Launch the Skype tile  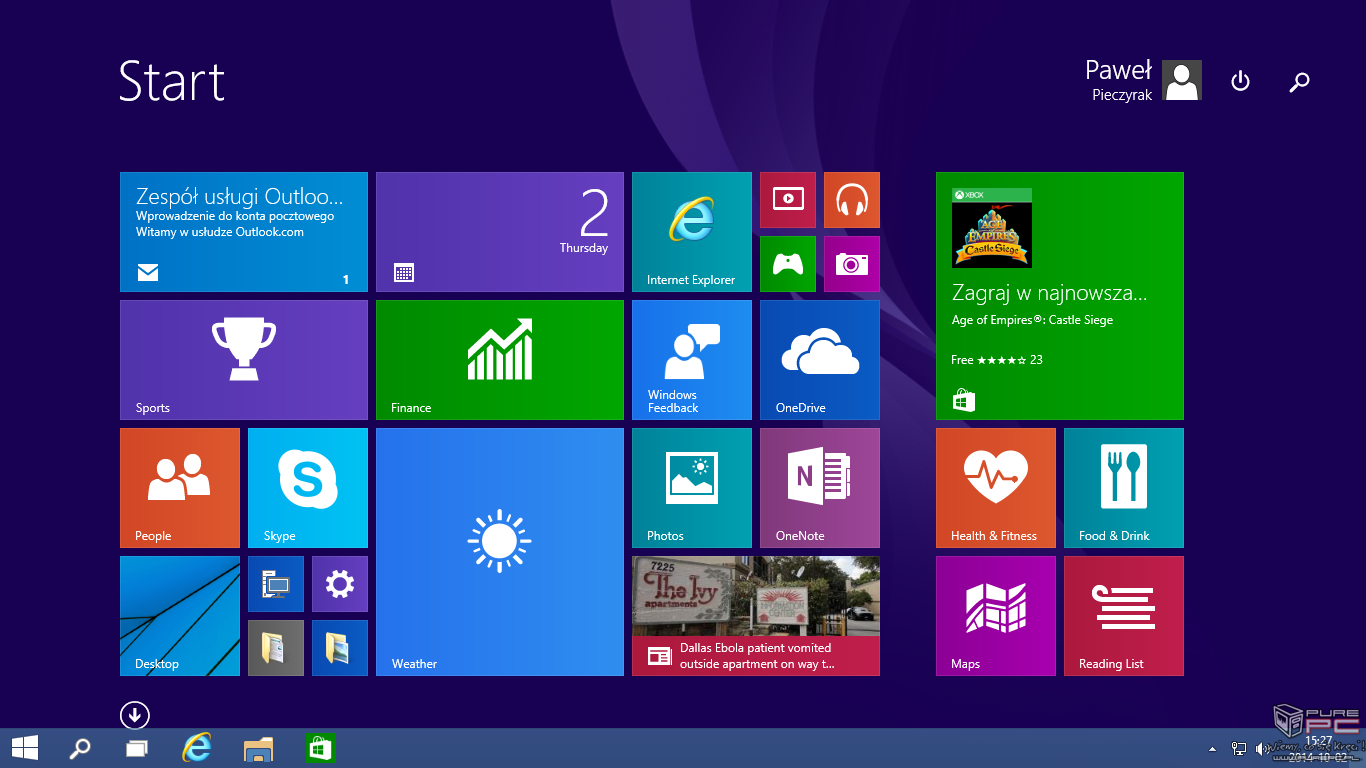(307, 487)
